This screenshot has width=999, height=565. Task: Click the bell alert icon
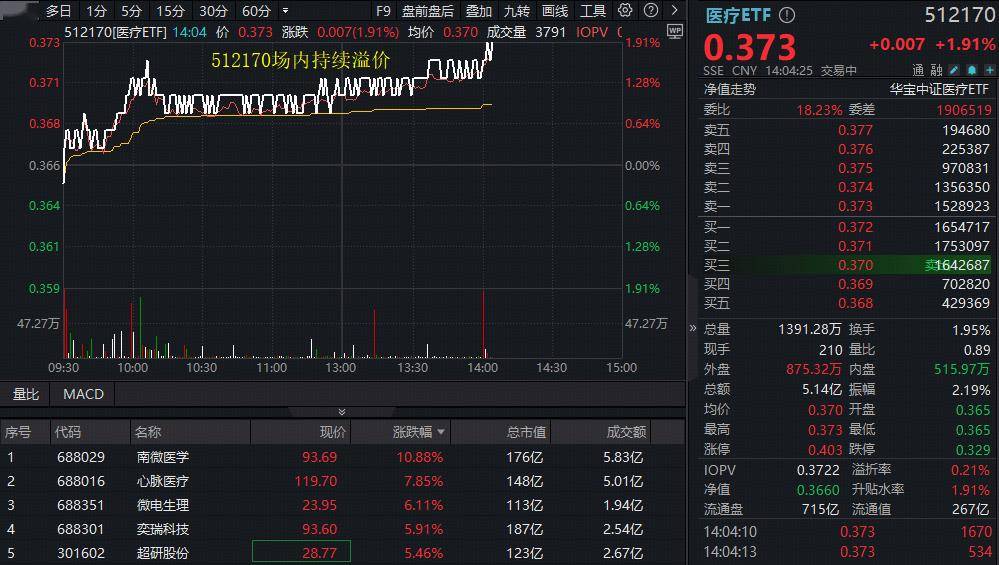click(972, 70)
